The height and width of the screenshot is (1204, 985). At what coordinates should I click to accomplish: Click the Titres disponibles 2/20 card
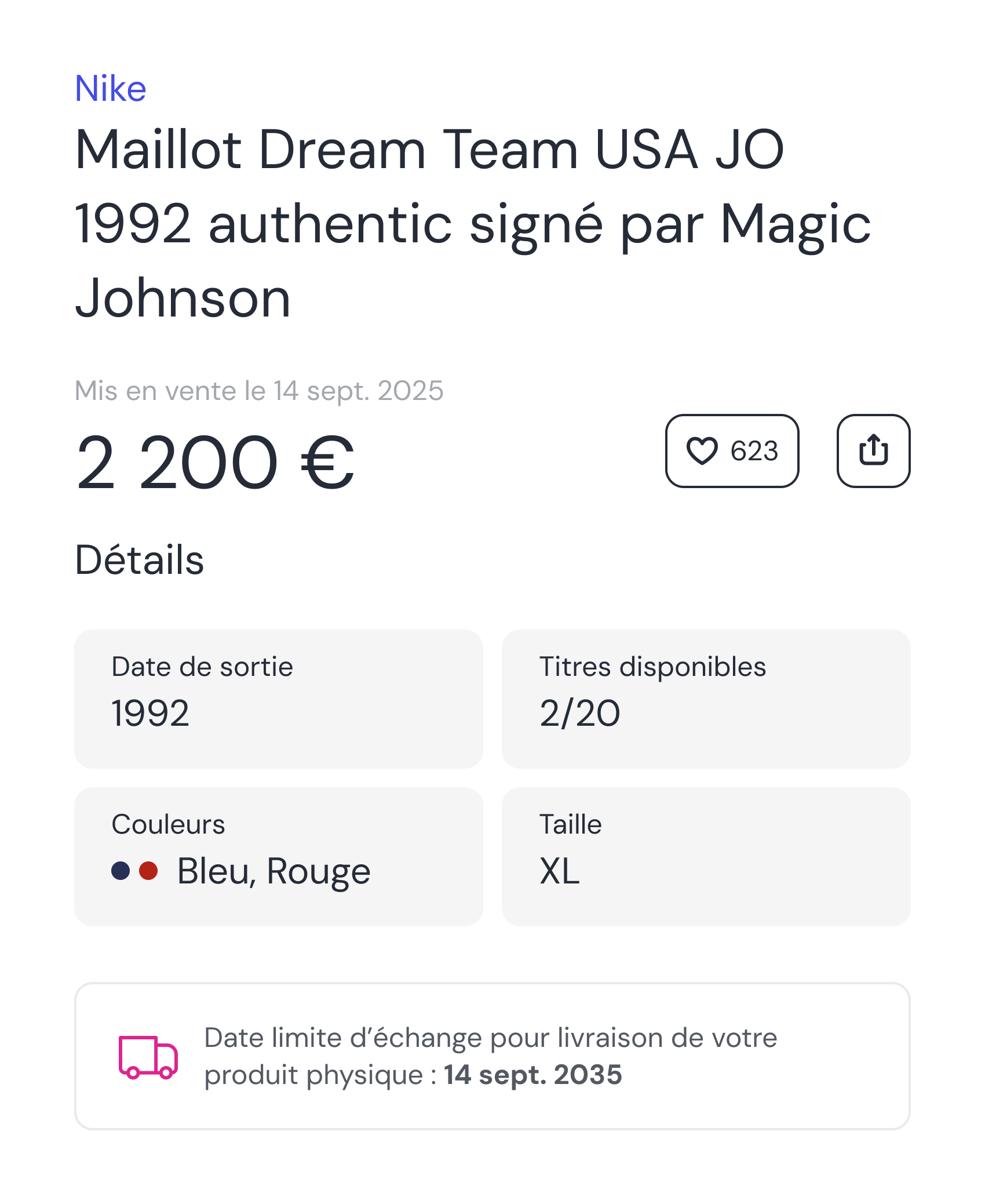pyautogui.click(x=706, y=699)
